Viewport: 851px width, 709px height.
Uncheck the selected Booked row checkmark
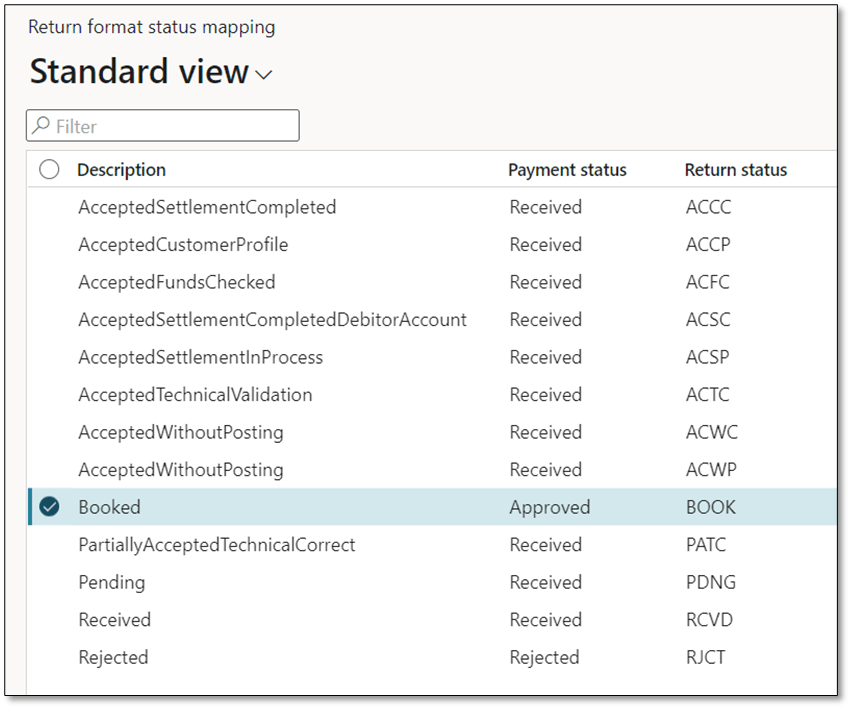click(49, 507)
